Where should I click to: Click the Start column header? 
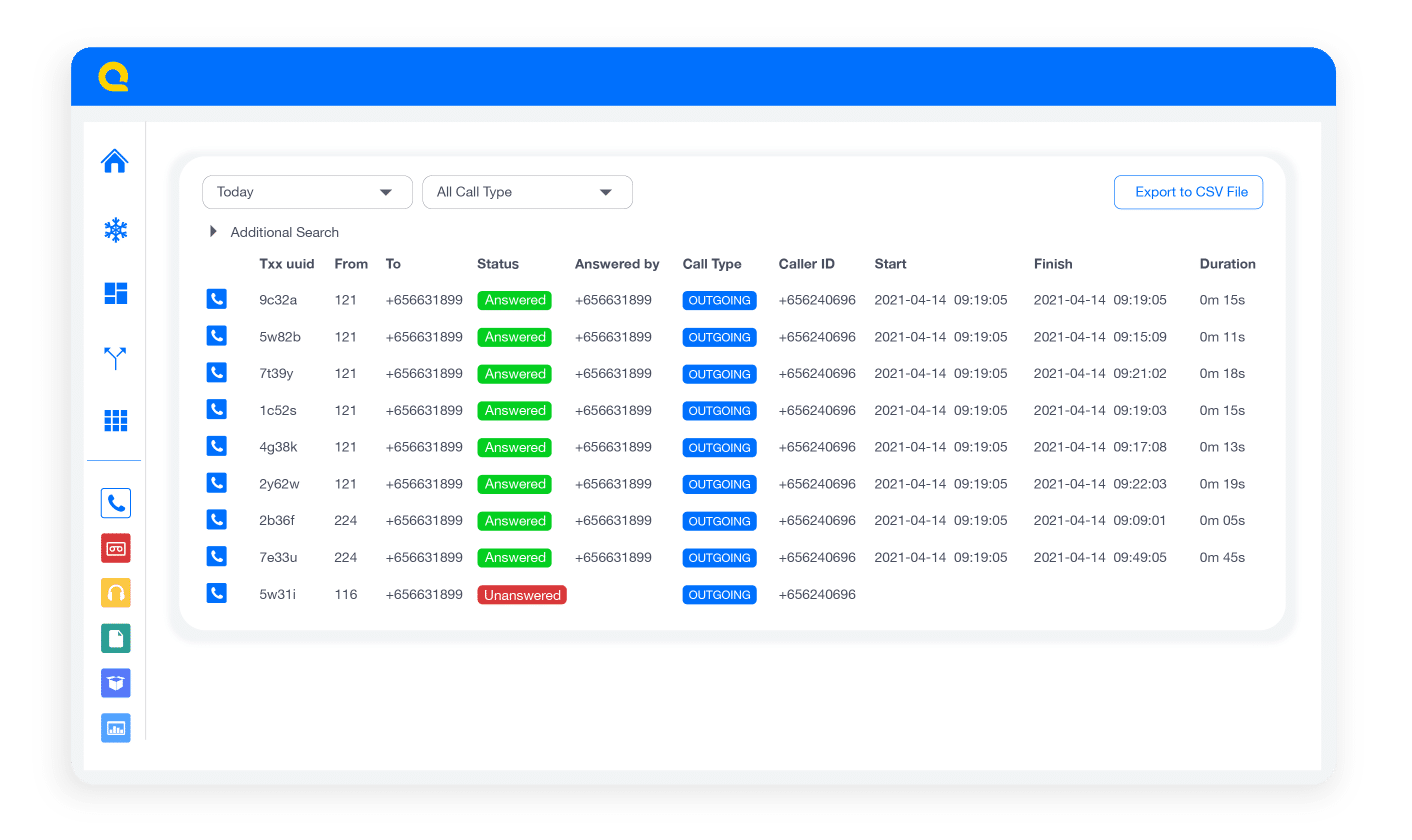point(890,264)
